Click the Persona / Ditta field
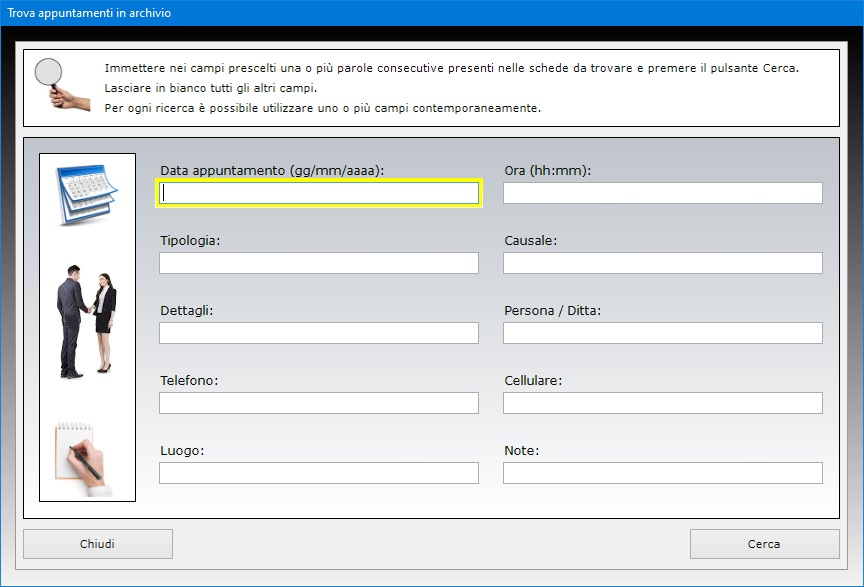The image size is (864, 587). [662, 333]
